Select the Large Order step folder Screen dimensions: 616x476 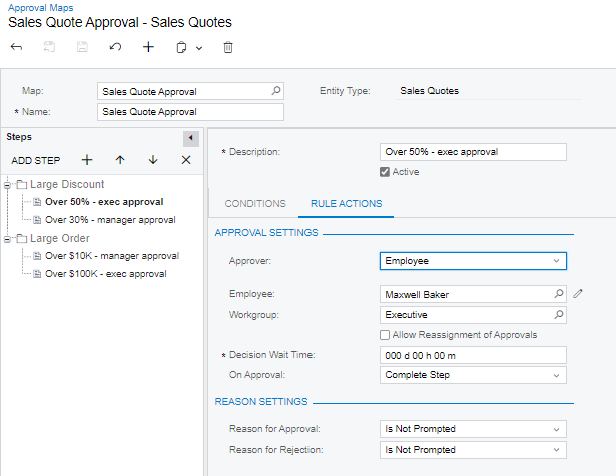[x=60, y=238]
